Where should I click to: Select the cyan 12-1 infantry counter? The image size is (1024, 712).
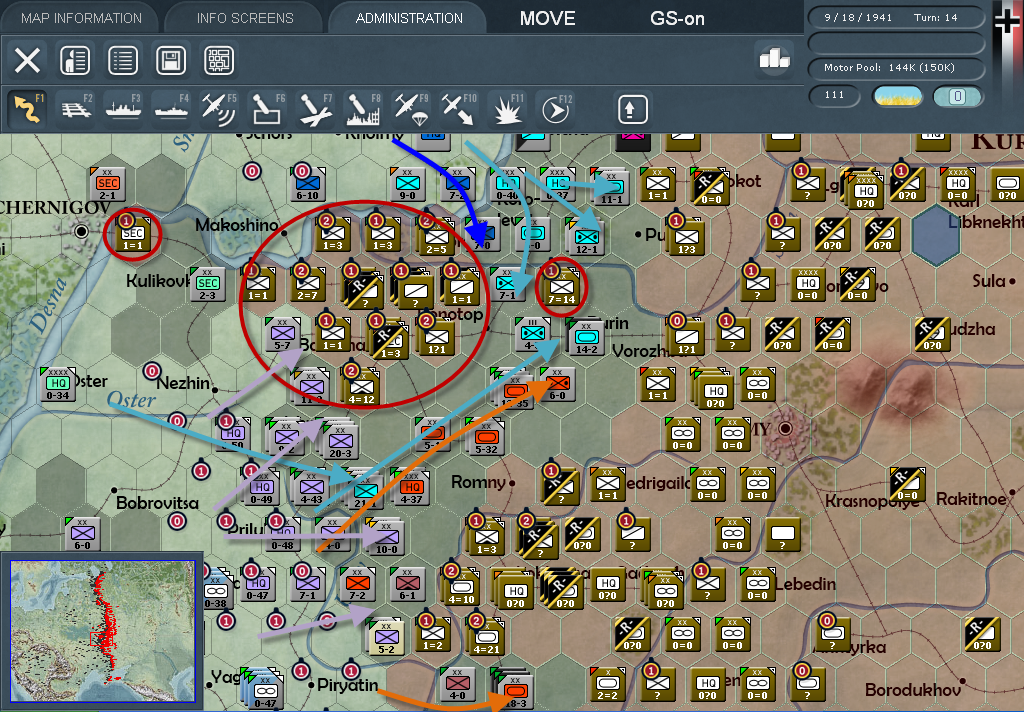(x=586, y=238)
